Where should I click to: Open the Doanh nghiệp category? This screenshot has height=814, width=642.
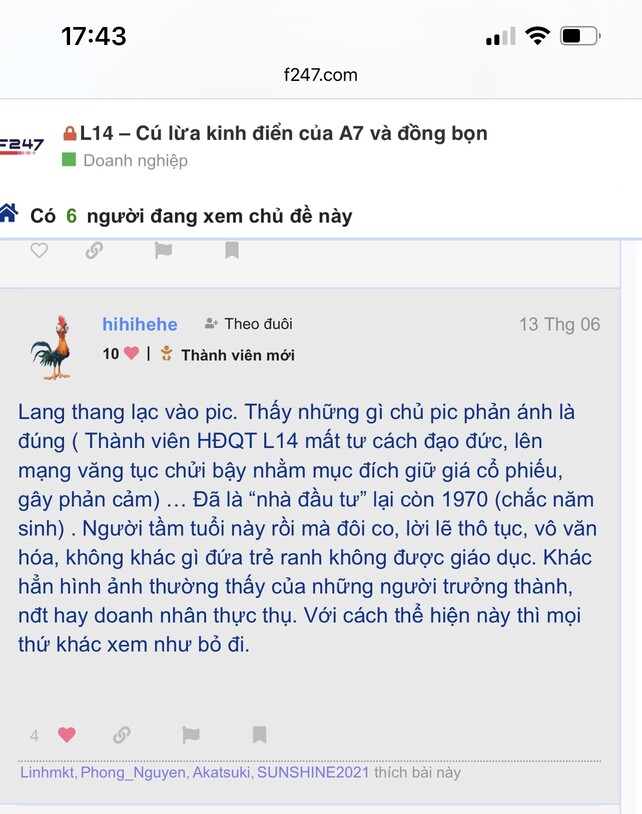point(135,160)
